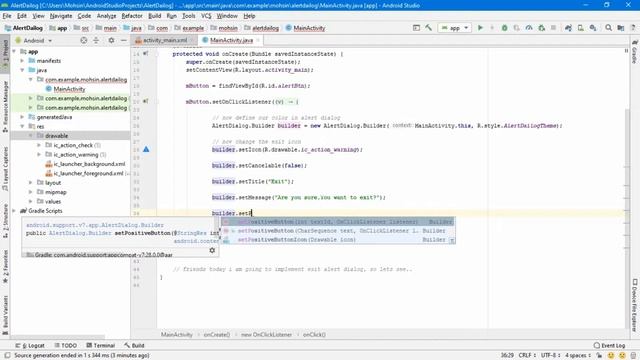Choose setPositiveButtonIcon completion suggestion
The width and height of the screenshot is (640, 360).
[x=338, y=240]
